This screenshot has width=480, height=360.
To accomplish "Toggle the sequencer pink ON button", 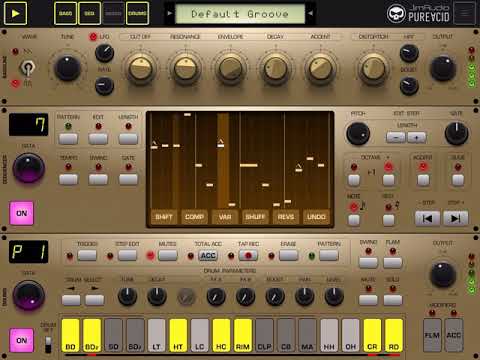I will click(22, 213).
